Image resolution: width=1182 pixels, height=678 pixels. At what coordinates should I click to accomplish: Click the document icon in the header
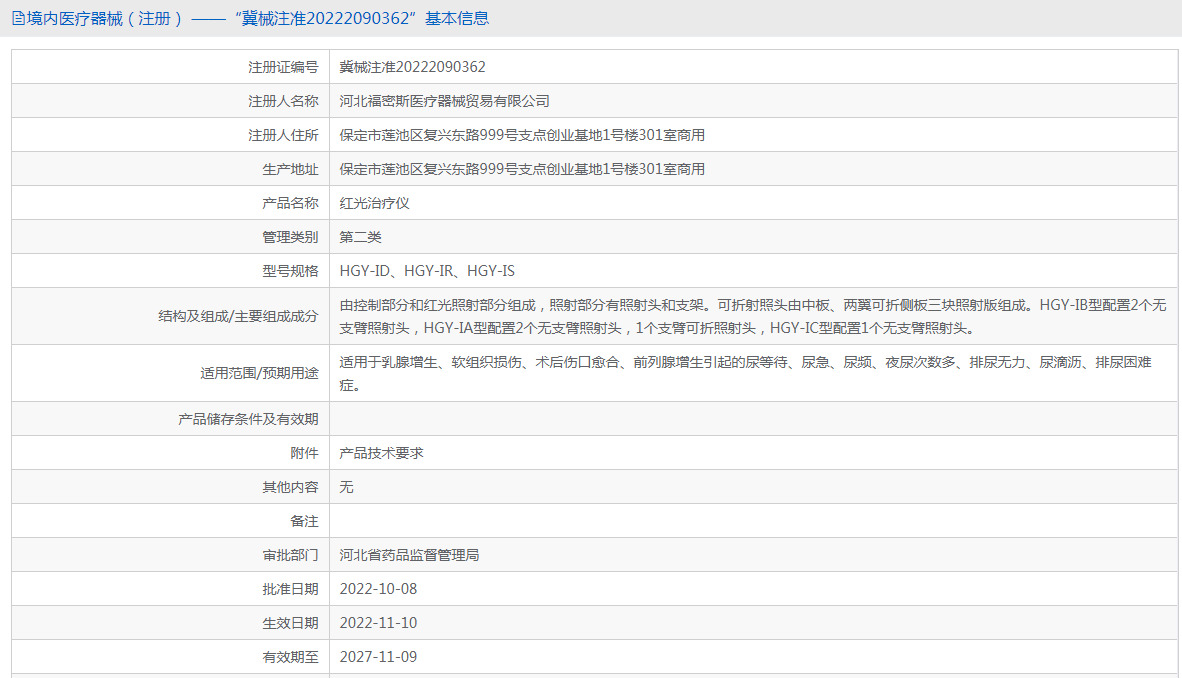18,19
